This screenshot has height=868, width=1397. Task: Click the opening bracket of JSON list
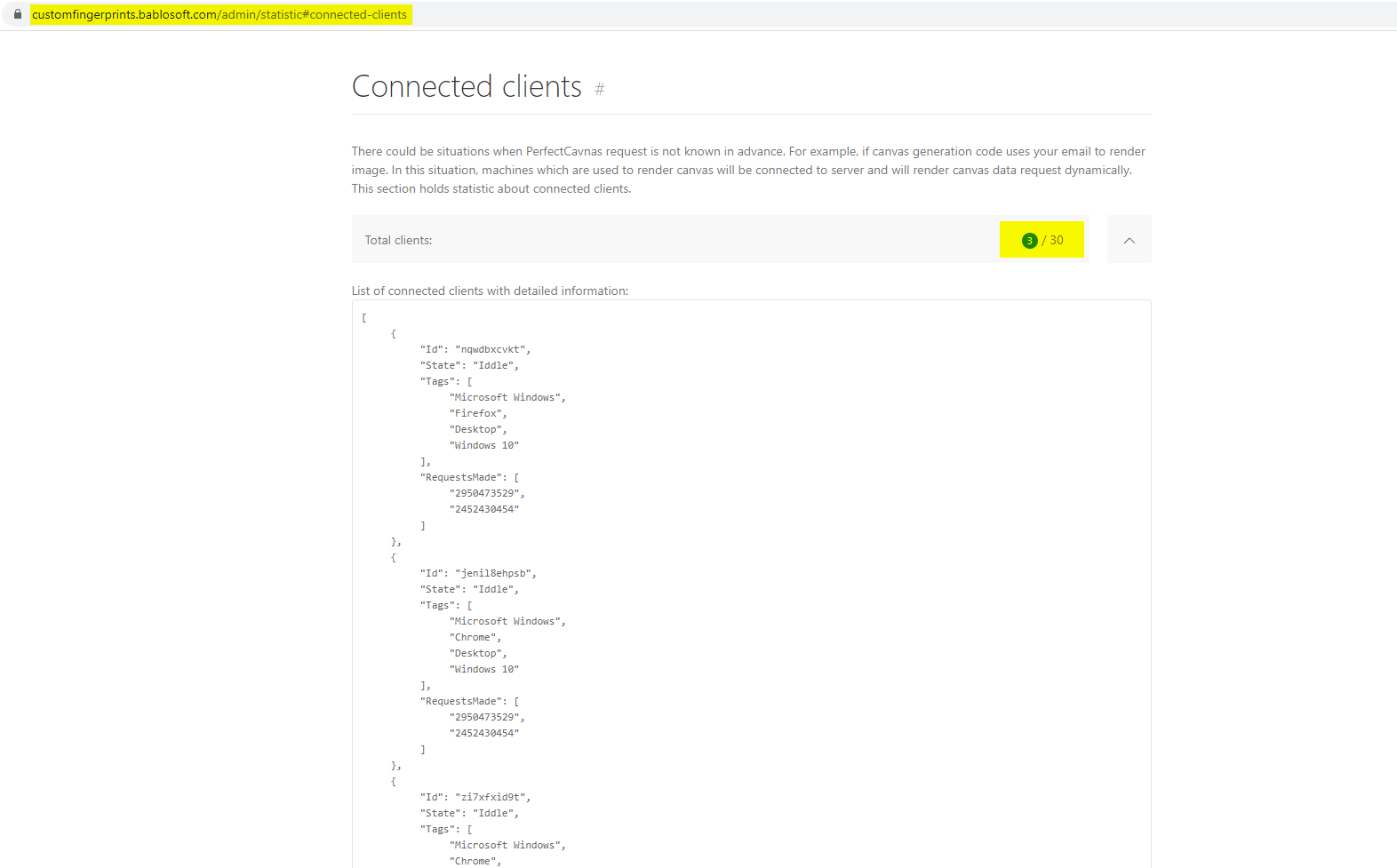(364, 318)
